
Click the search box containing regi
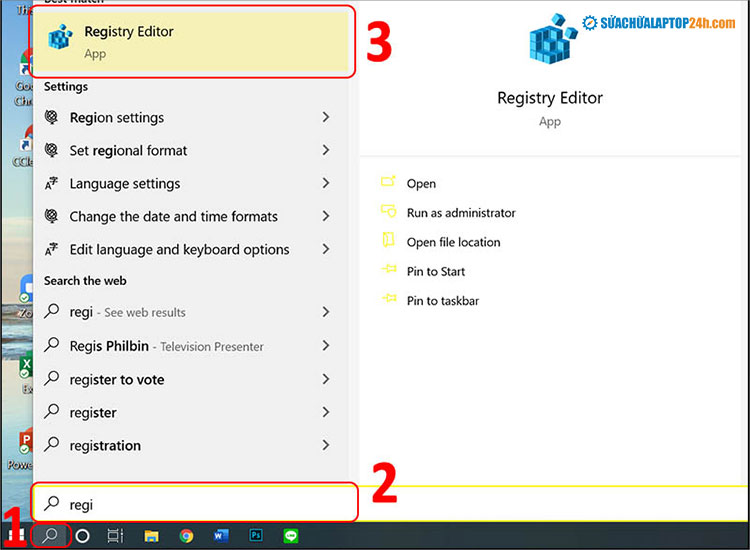click(x=195, y=503)
